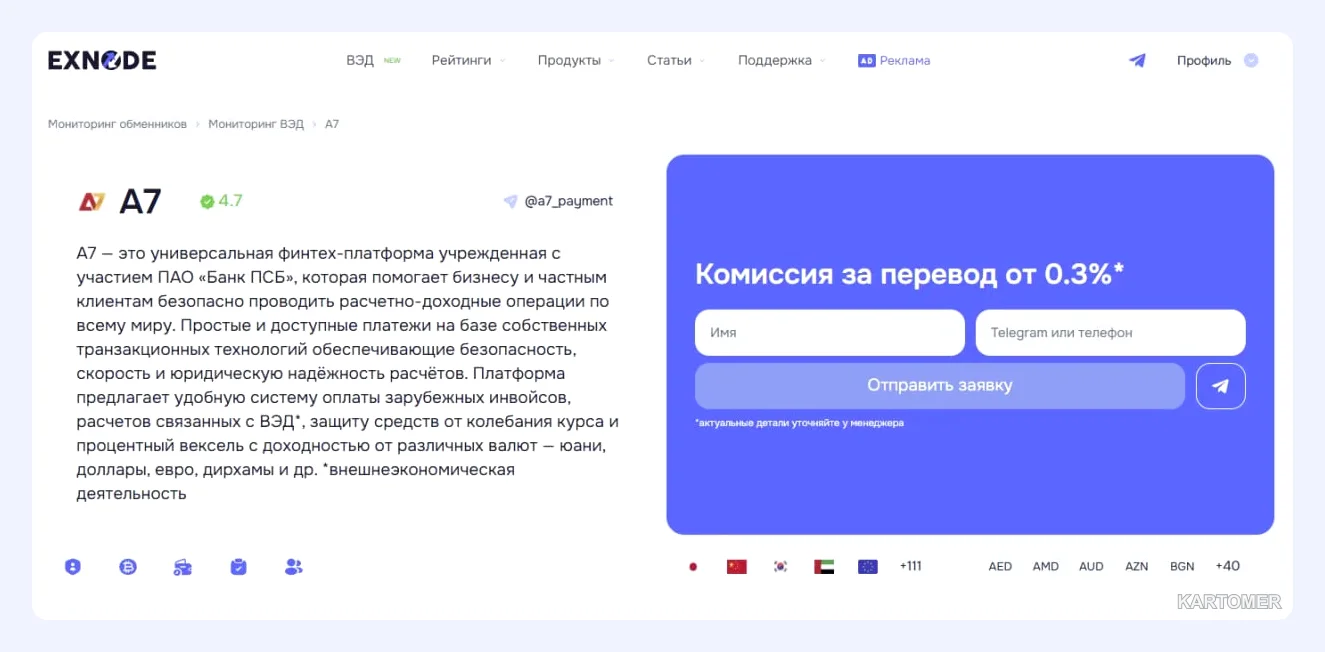Viewport: 1325px width, 652px height.
Task: Click the green verified rating badge
Action: click(x=207, y=201)
